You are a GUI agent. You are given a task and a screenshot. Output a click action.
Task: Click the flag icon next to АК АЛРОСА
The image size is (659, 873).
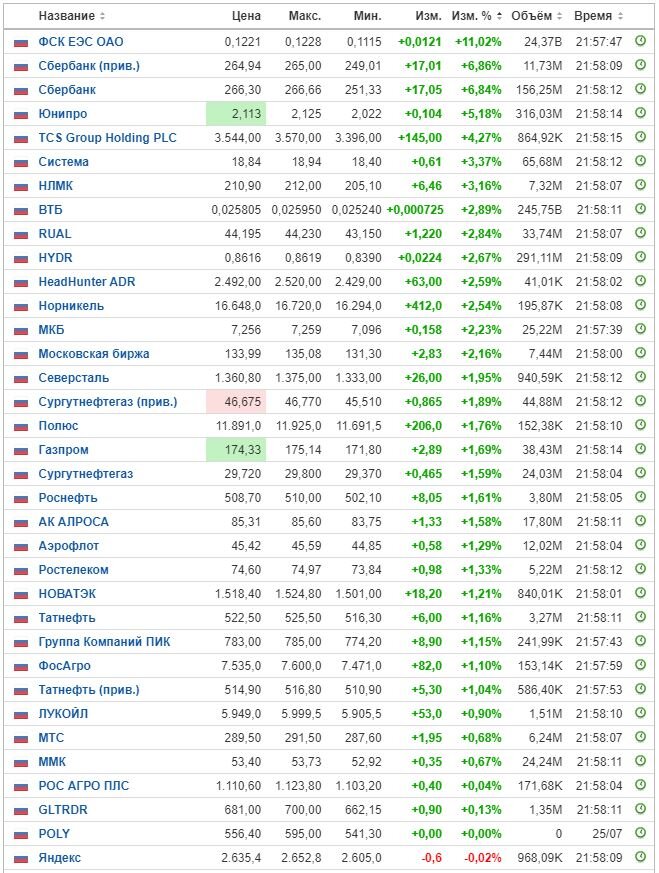21,523
